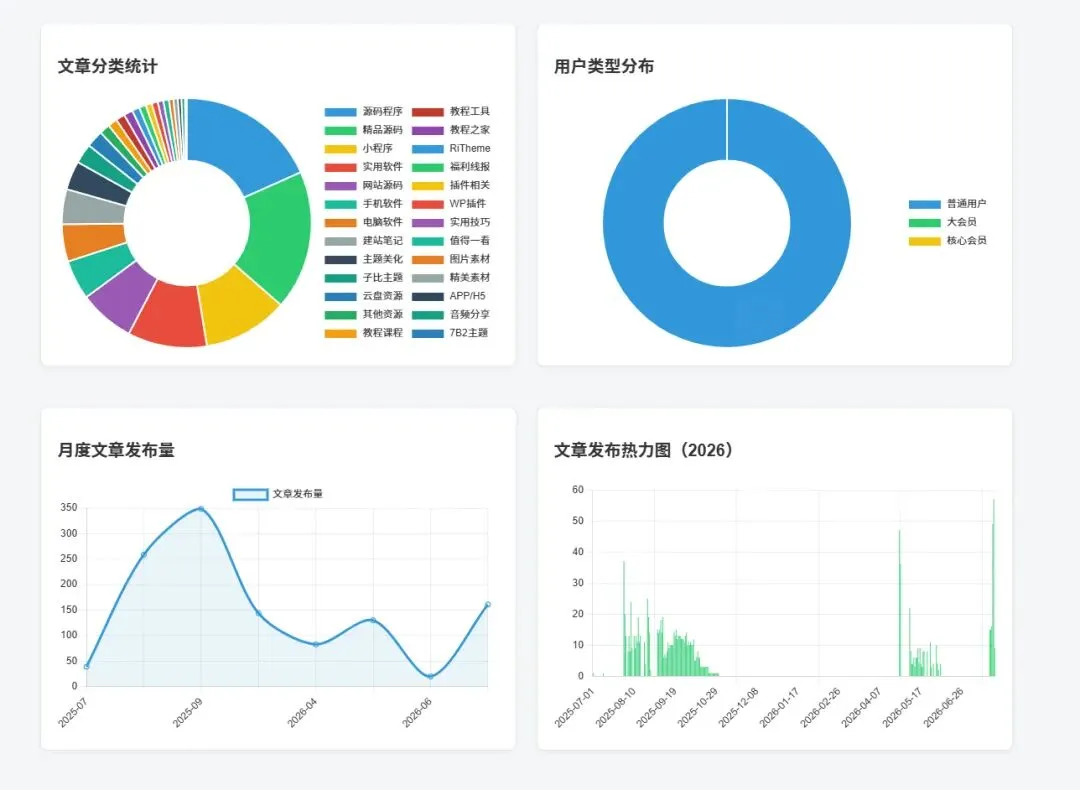Hide 网站源码 category via legend
This screenshot has width=1080, height=790.
[x=364, y=185]
